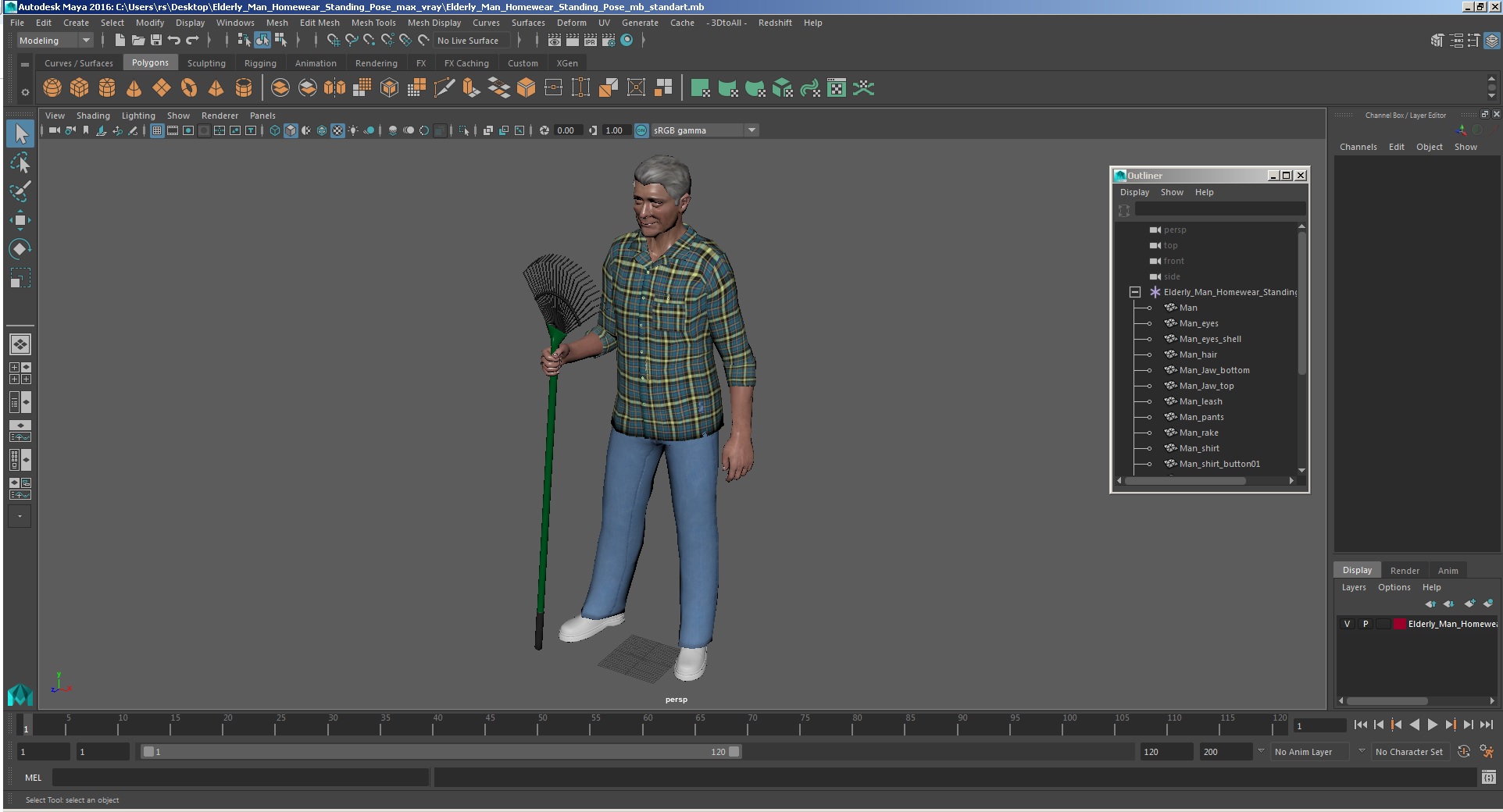Viewport: 1503px width, 812px height.
Task: Create a polygon cylinder from shelf
Action: click(x=107, y=88)
